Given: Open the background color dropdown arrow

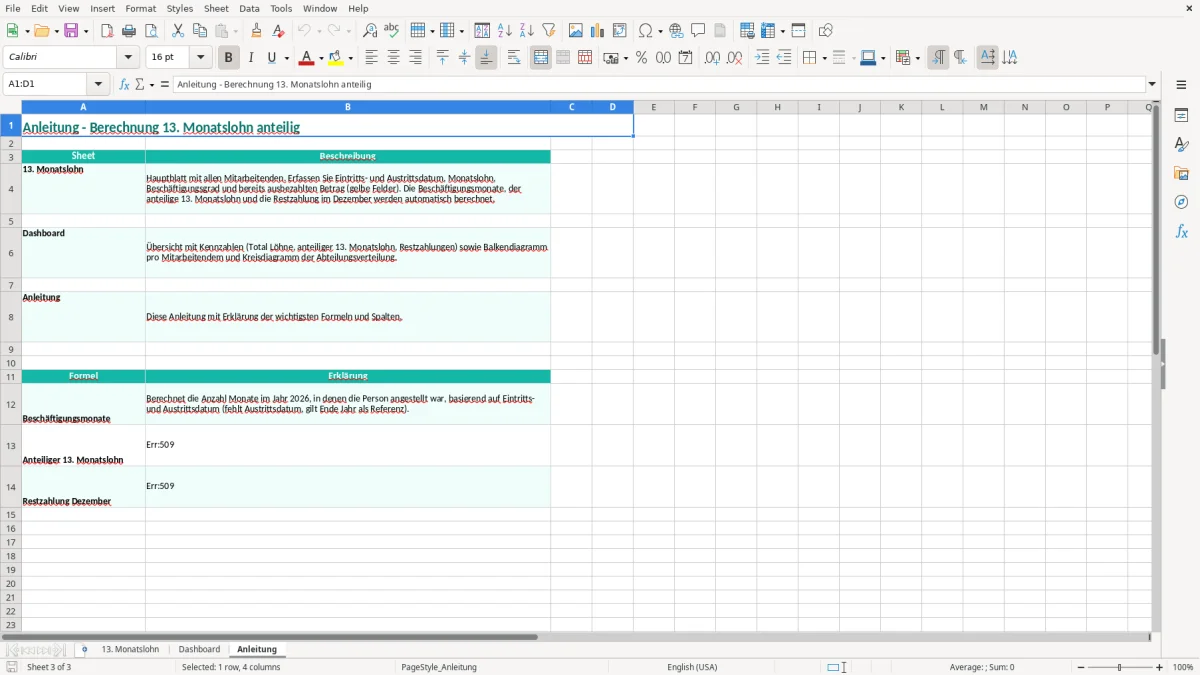Looking at the screenshot, I should coord(350,58).
